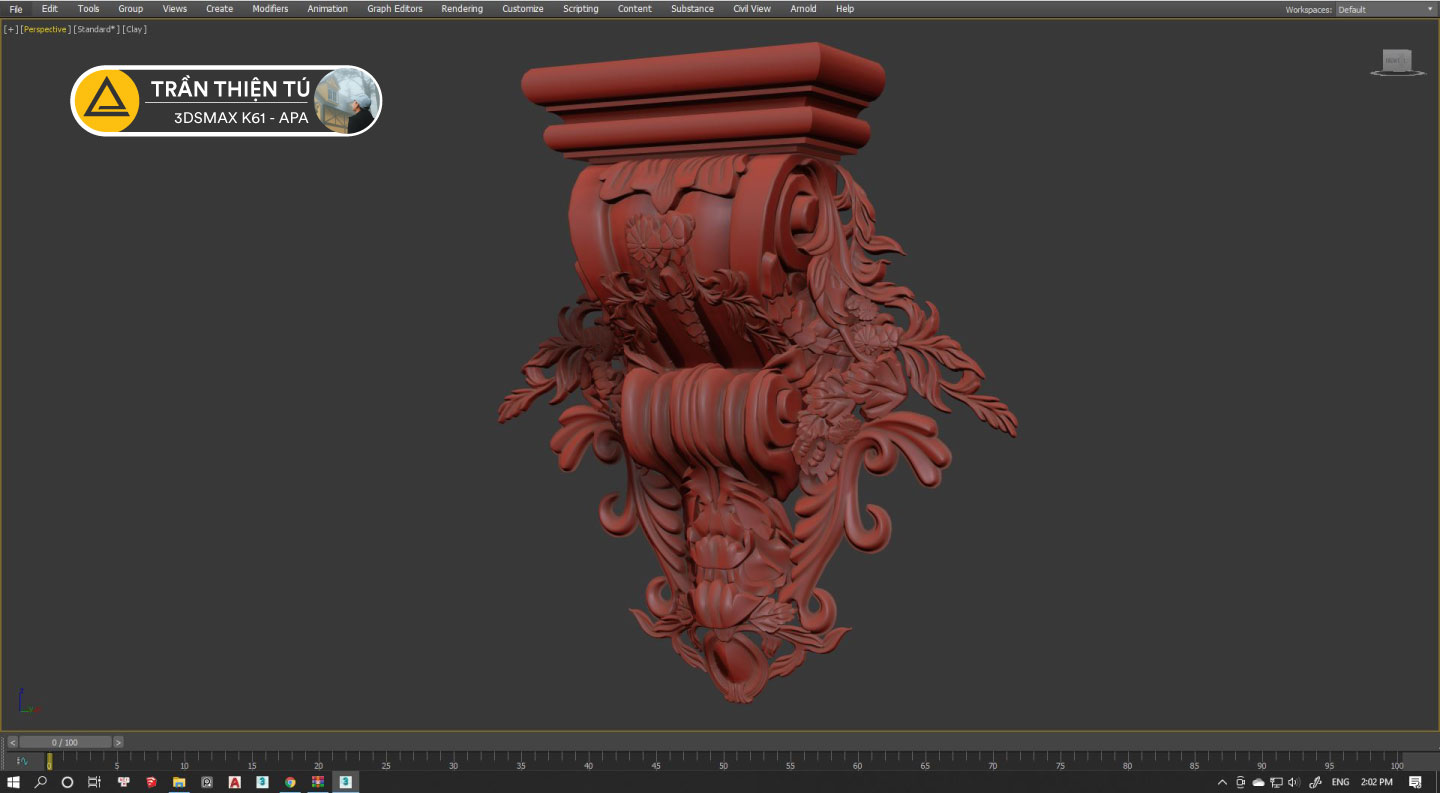Click frame 50 on the timeline track bar
The image size is (1440, 793).
[723, 760]
